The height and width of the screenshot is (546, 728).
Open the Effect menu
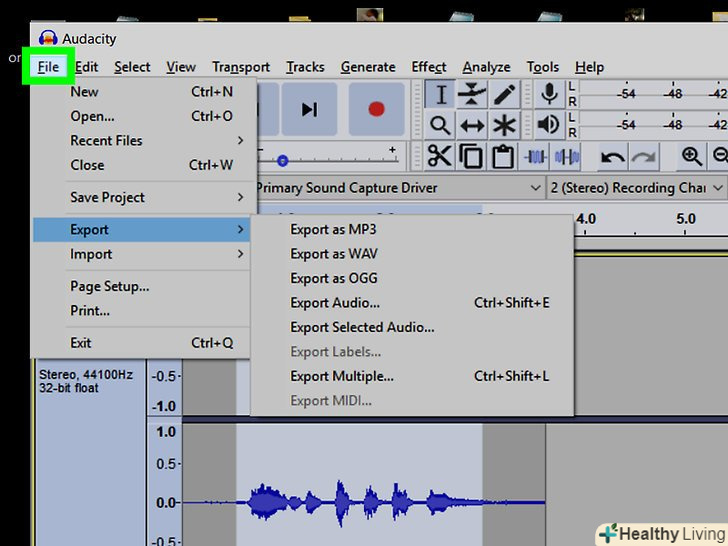(429, 67)
